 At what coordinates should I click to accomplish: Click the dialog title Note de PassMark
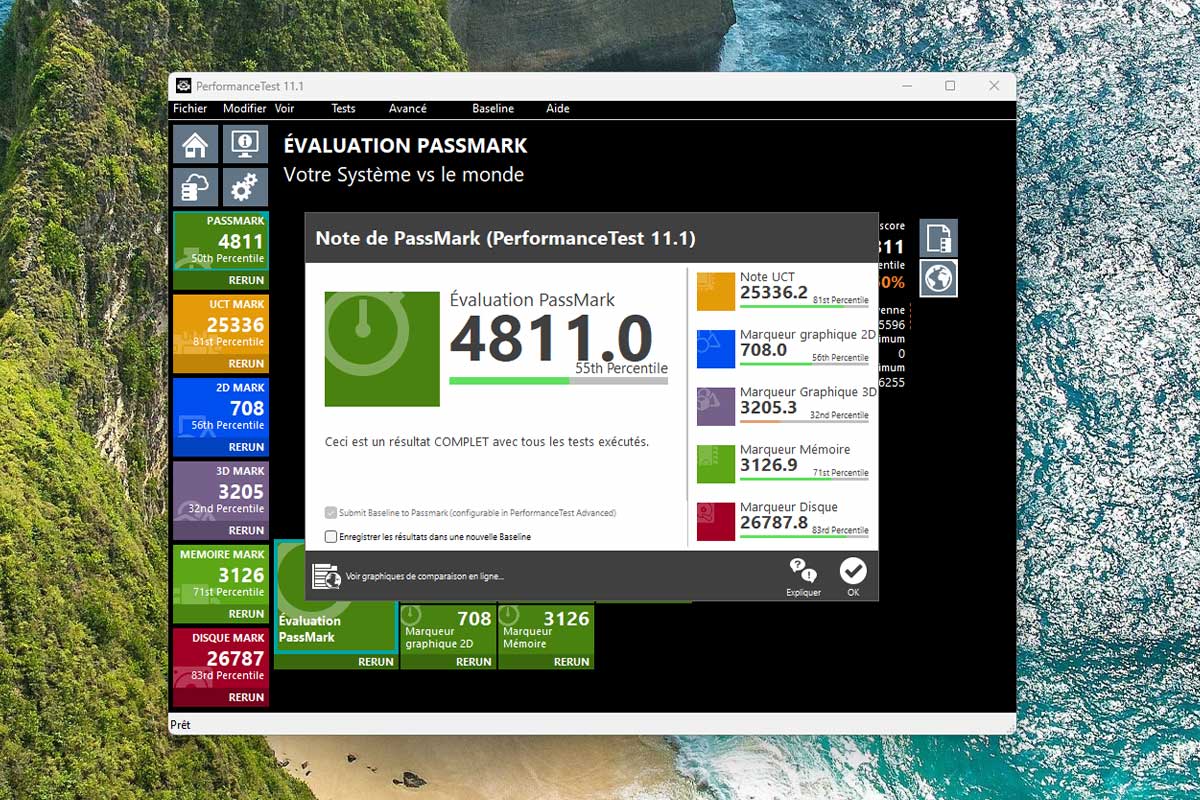[x=505, y=238]
